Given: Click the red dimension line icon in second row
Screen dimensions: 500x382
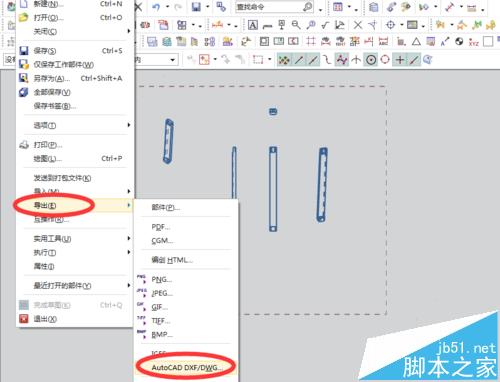Looking at the screenshot, I should click(217, 25).
